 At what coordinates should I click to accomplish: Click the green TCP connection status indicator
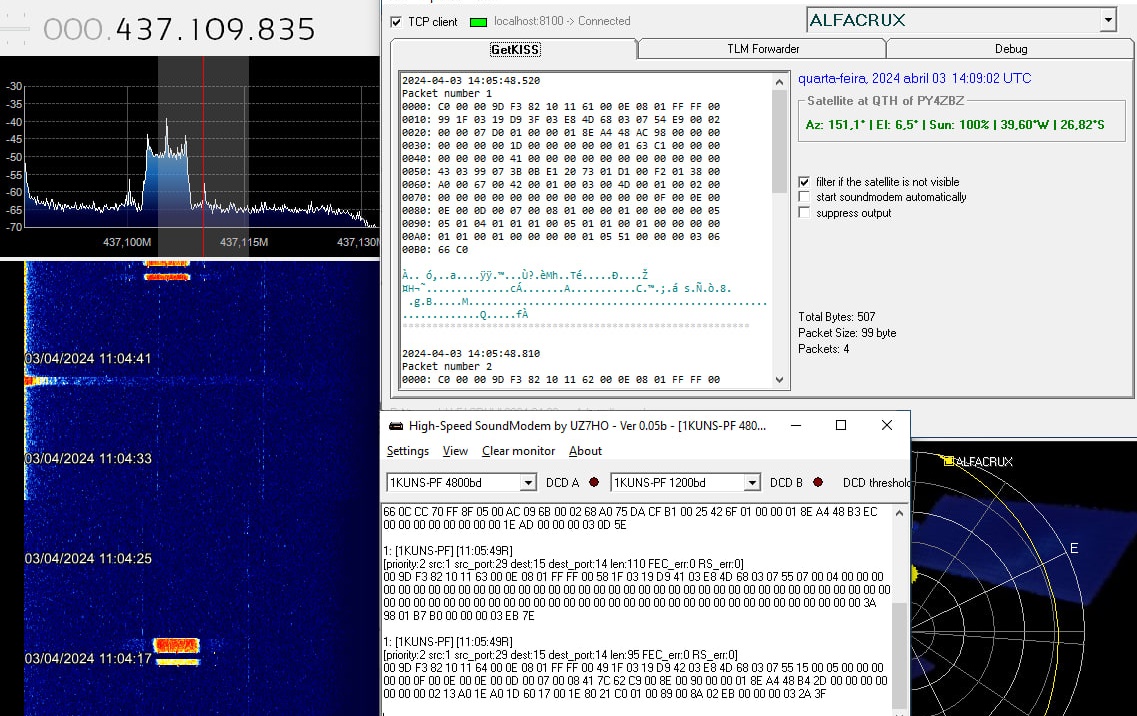pyautogui.click(x=478, y=22)
